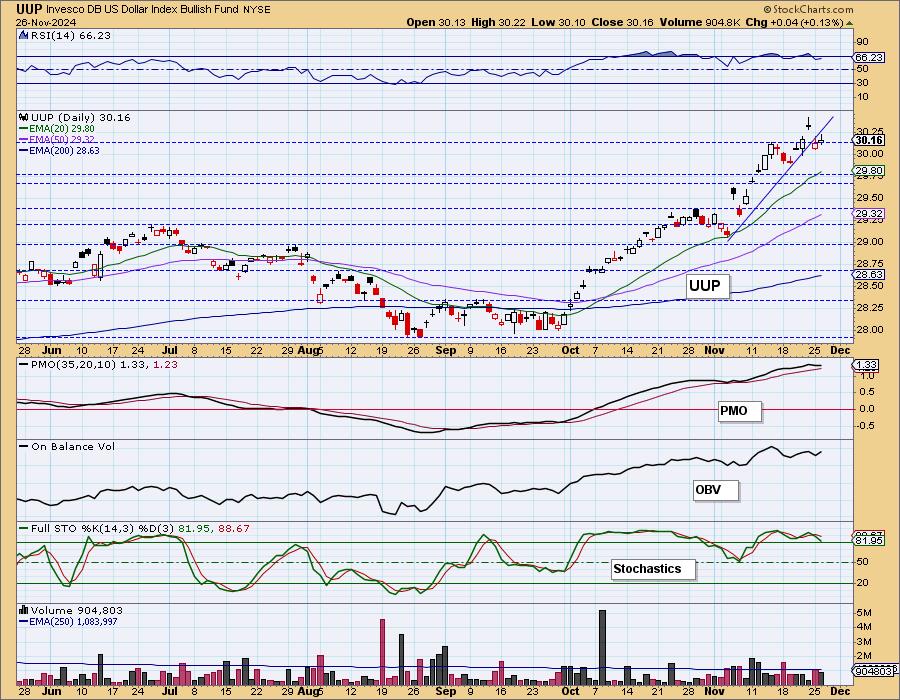Click the NYSE exchange label

click(x=259, y=10)
